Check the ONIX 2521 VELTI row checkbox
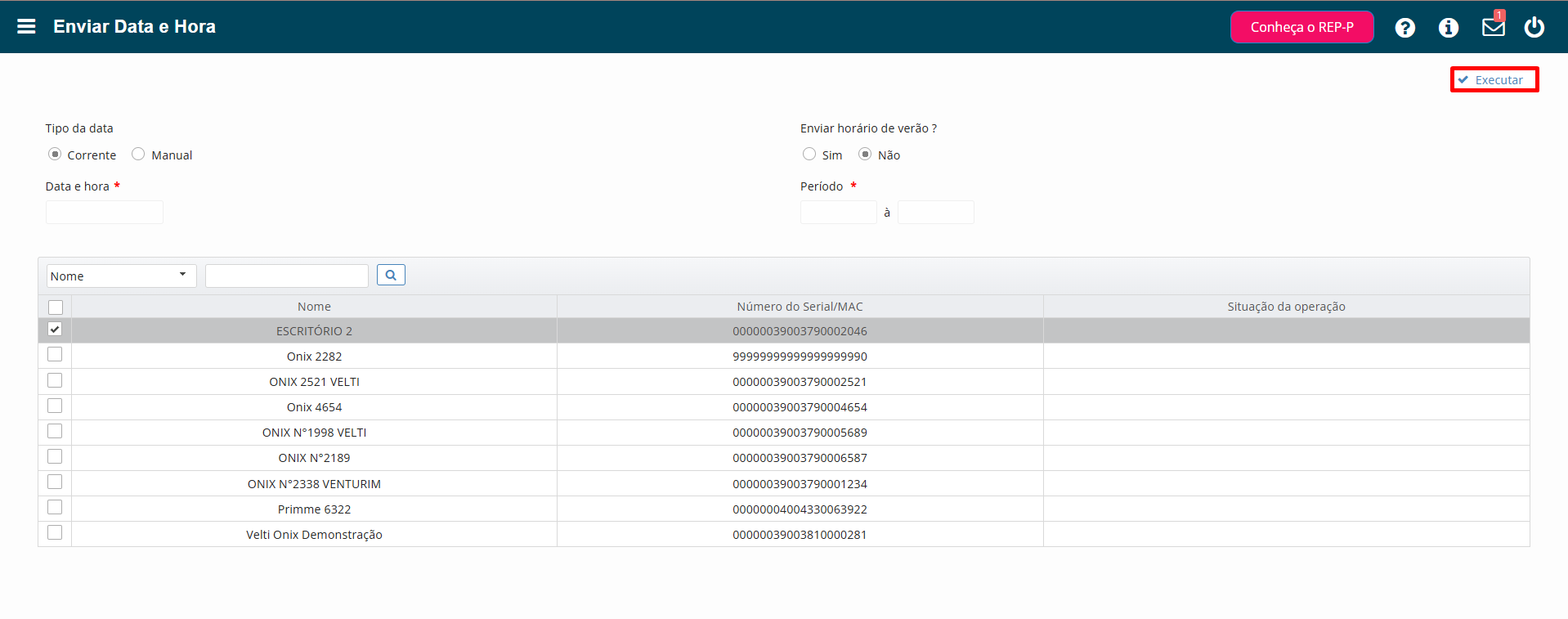The width and height of the screenshot is (1568, 619). tap(55, 380)
